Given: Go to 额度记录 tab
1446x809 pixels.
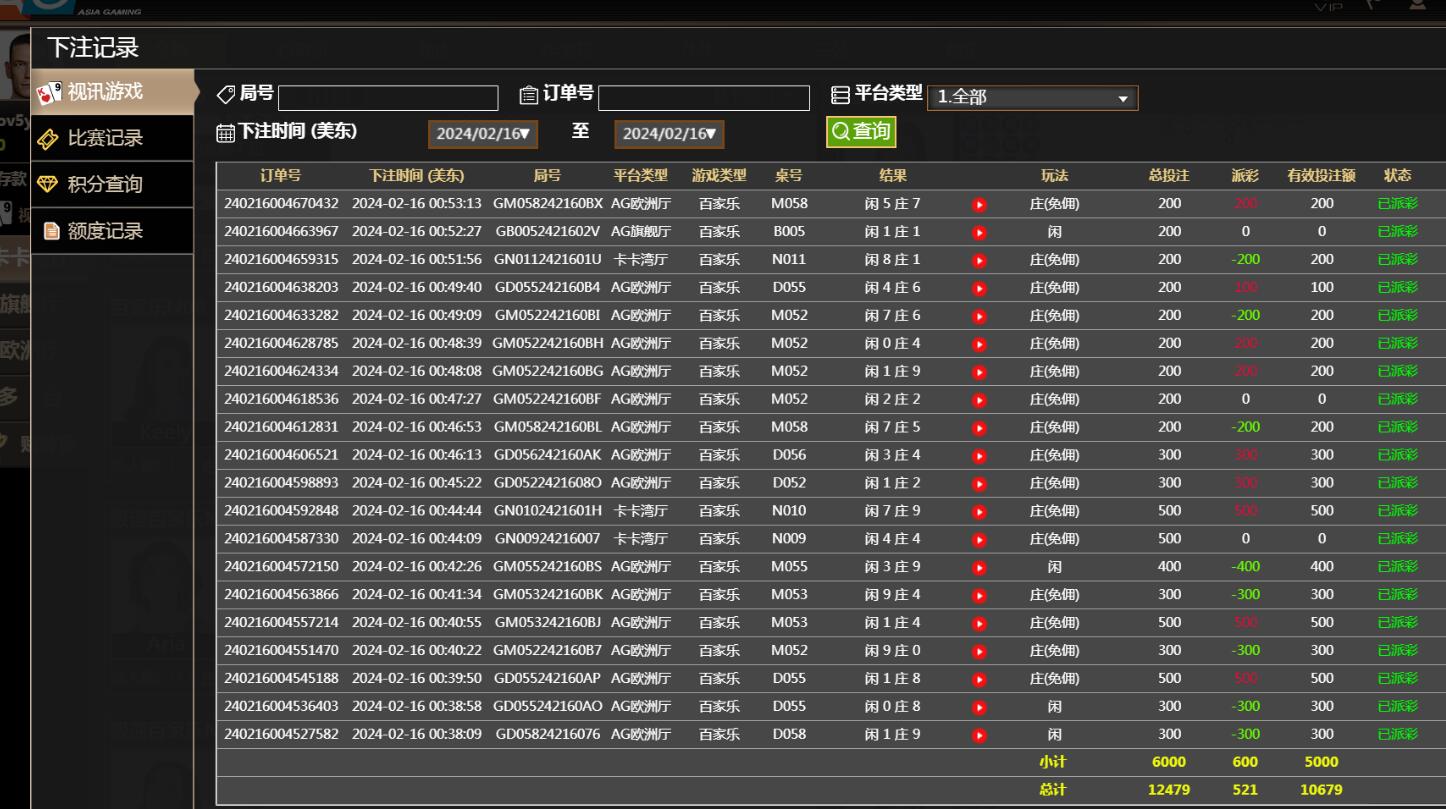Looking at the screenshot, I should [112, 231].
